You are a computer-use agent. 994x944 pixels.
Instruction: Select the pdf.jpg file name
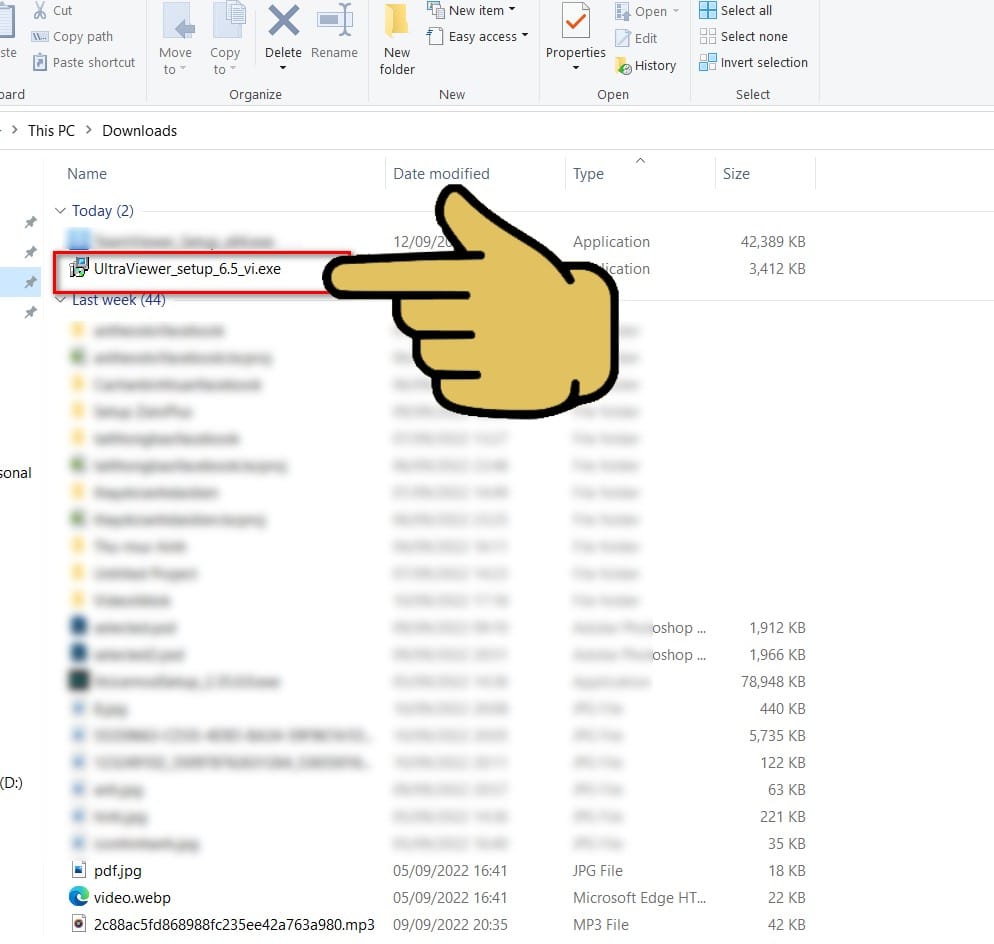pyautogui.click(x=118, y=870)
